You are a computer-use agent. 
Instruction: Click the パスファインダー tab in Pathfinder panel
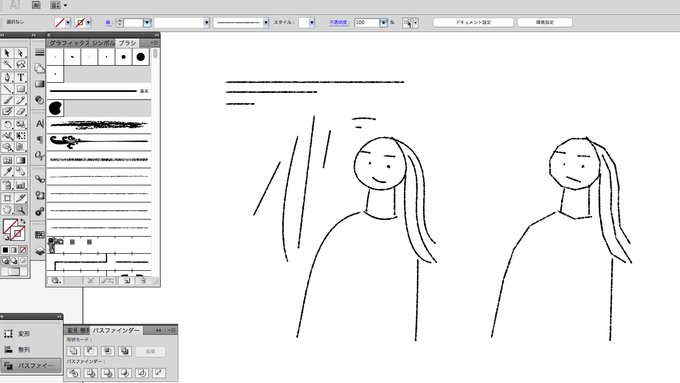coord(116,331)
